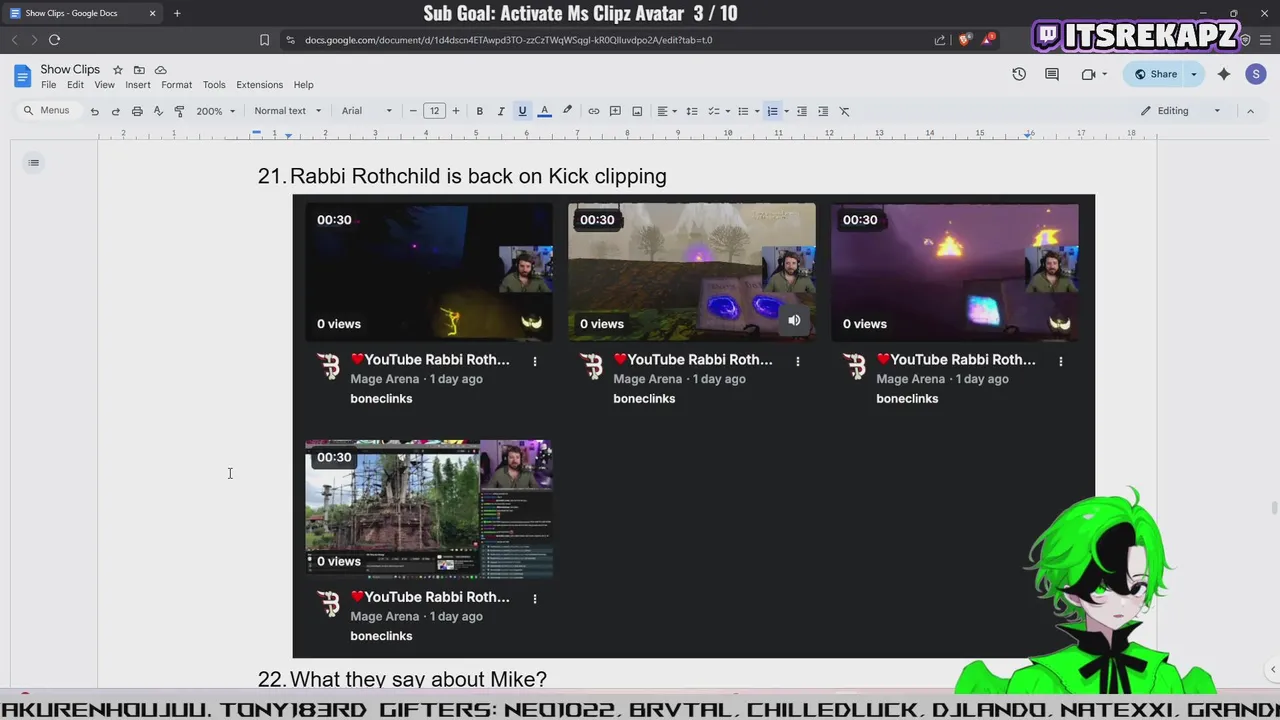Toggle bold formatting
Image resolution: width=1280 pixels, height=720 pixels.
coord(479,111)
